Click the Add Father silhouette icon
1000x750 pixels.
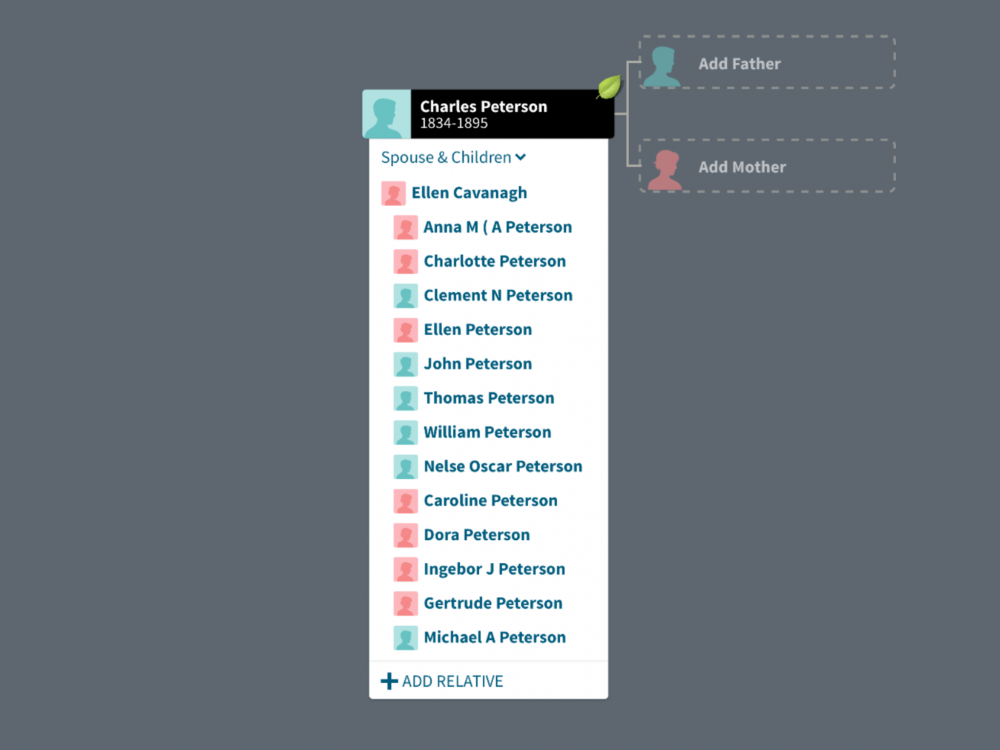(662, 65)
